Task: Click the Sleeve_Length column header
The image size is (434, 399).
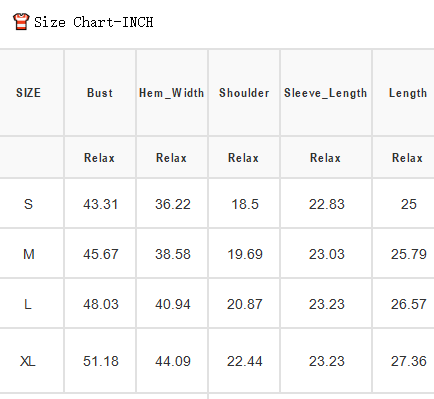Action: click(x=326, y=93)
